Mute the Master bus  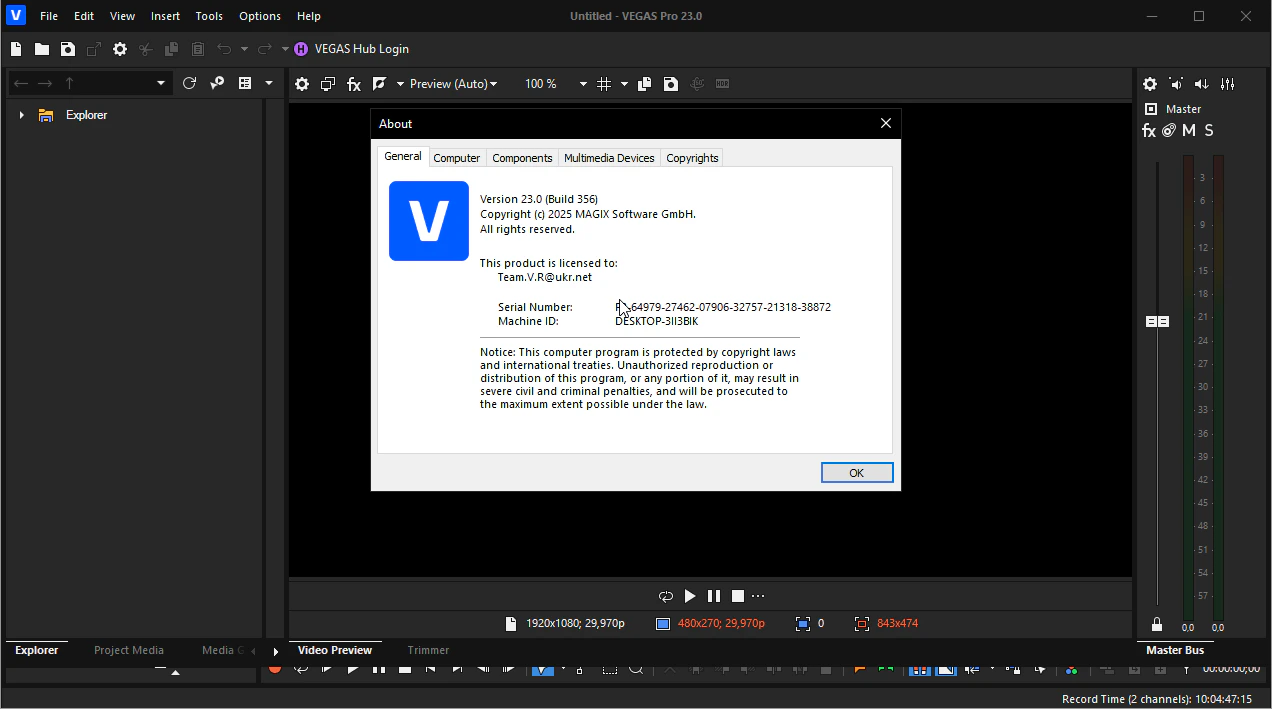pyautogui.click(x=1189, y=131)
